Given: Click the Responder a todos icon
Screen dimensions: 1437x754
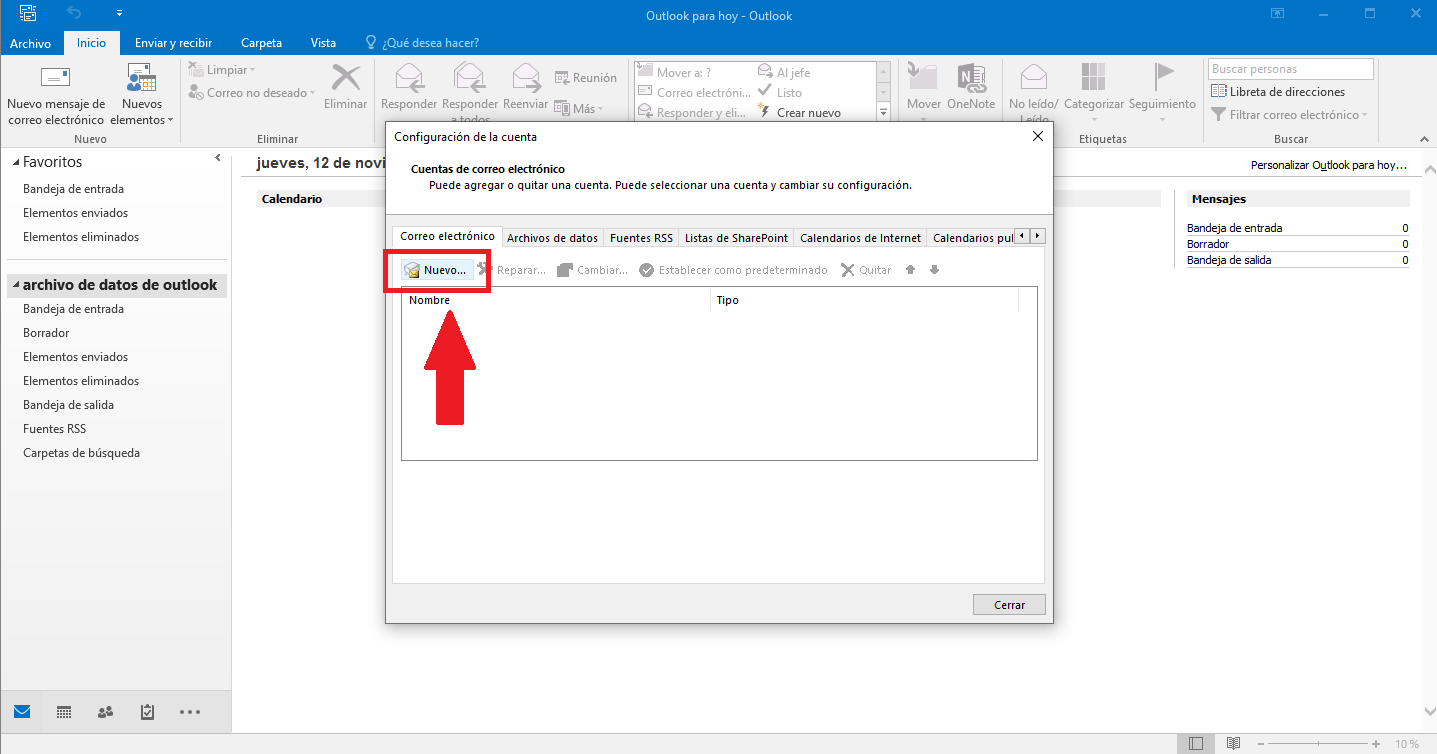Looking at the screenshot, I should coord(469,78).
